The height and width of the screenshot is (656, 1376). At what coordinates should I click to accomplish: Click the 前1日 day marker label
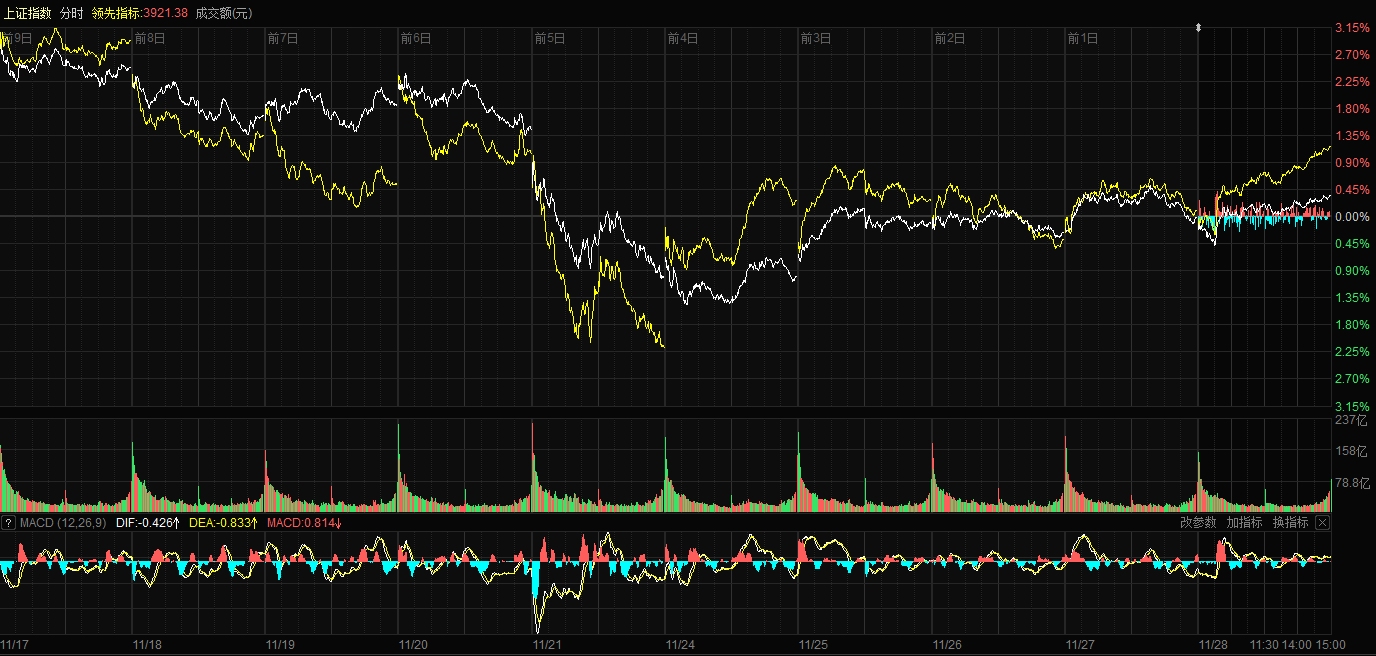click(x=1082, y=39)
